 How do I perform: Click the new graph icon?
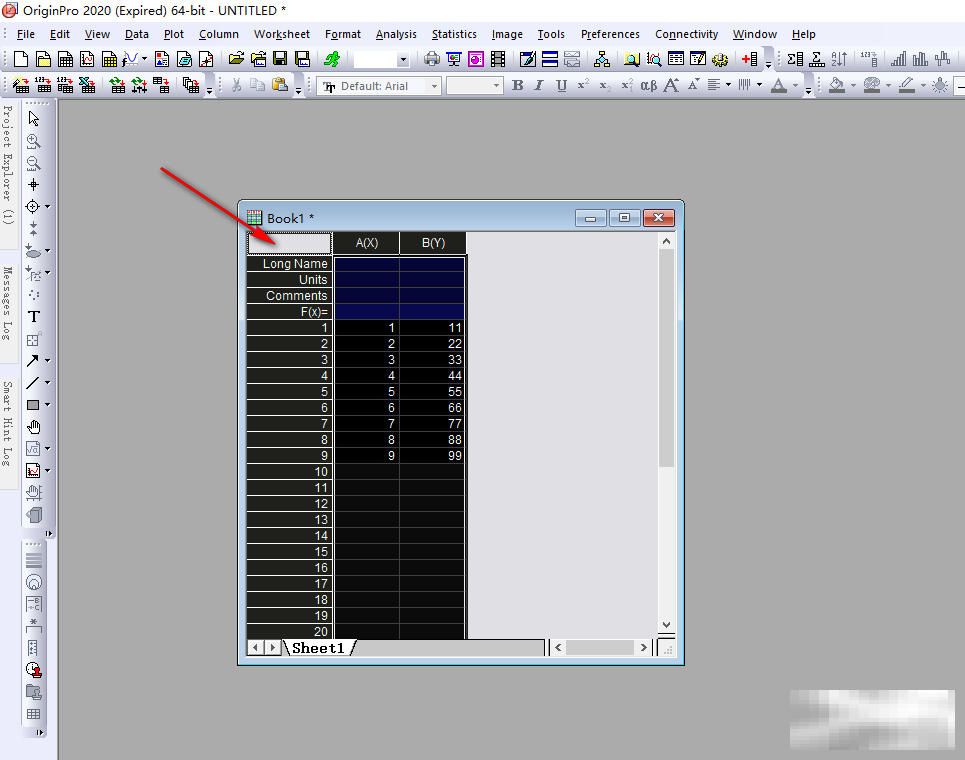(x=87, y=59)
